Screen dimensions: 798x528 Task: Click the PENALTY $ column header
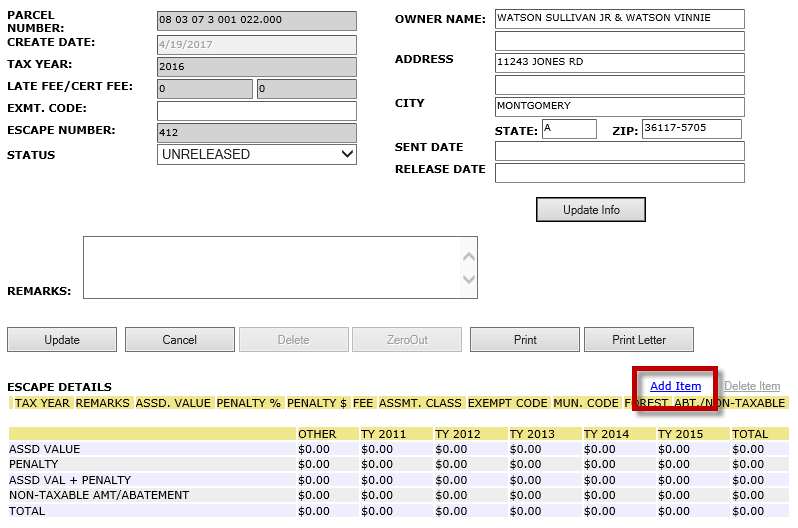[317, 403]
